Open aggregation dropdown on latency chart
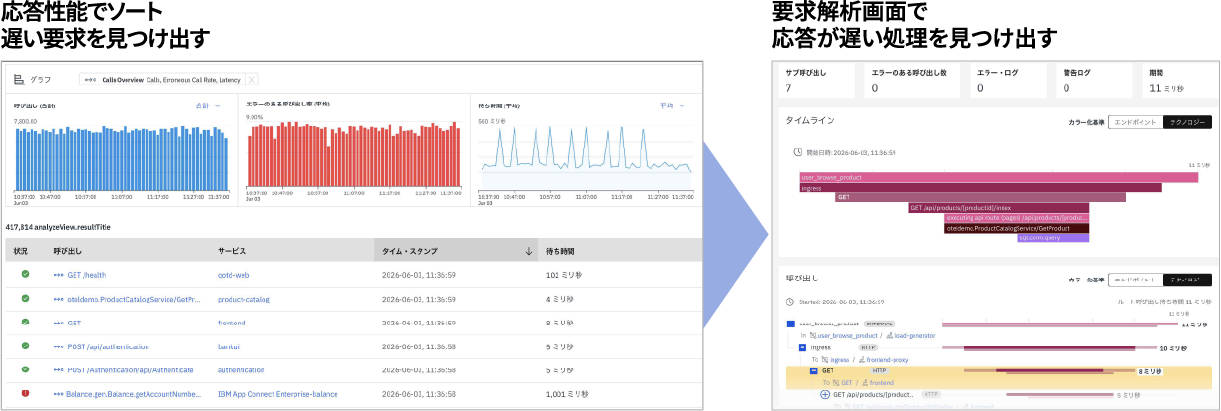 (x=671, y=105)
